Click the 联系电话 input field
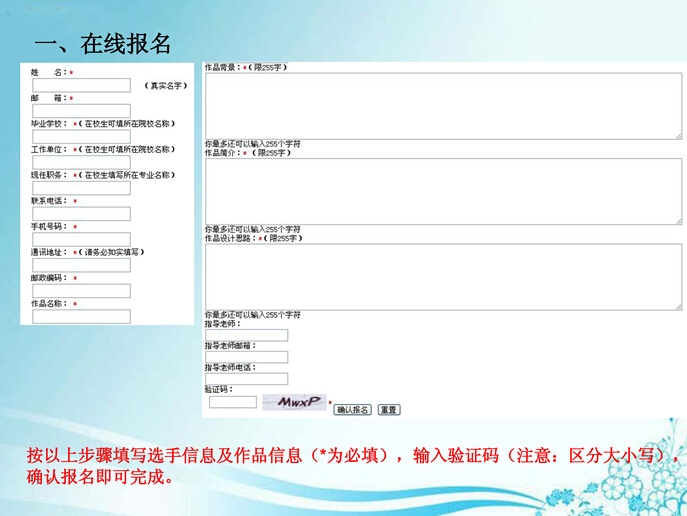This screenshot has width=687, height=516. click(81, 213)
